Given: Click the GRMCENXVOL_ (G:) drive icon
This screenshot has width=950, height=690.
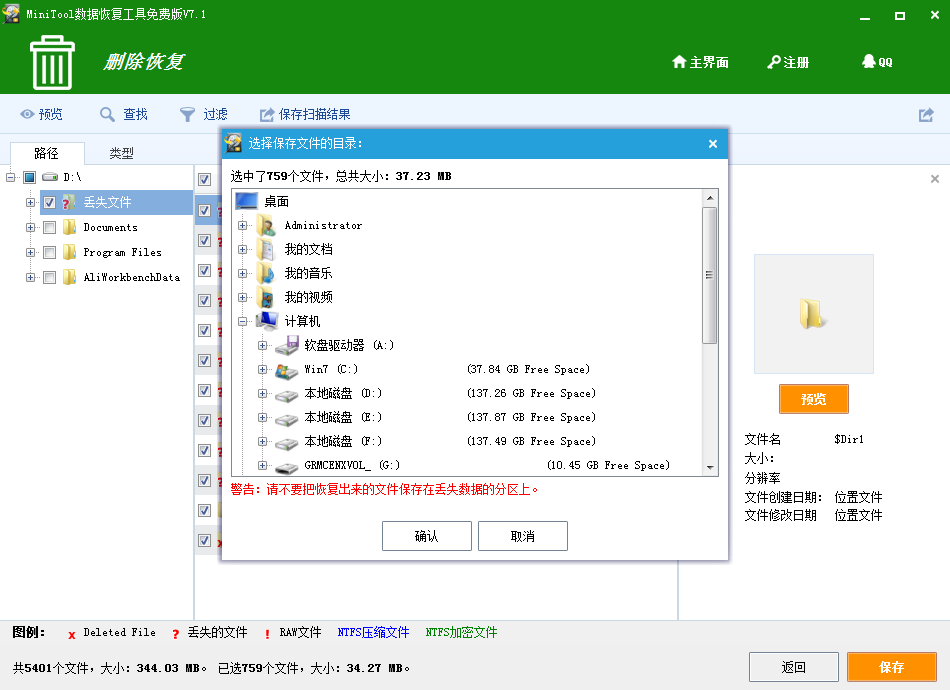Looking at the screenshot, I should tap(286, 467).
